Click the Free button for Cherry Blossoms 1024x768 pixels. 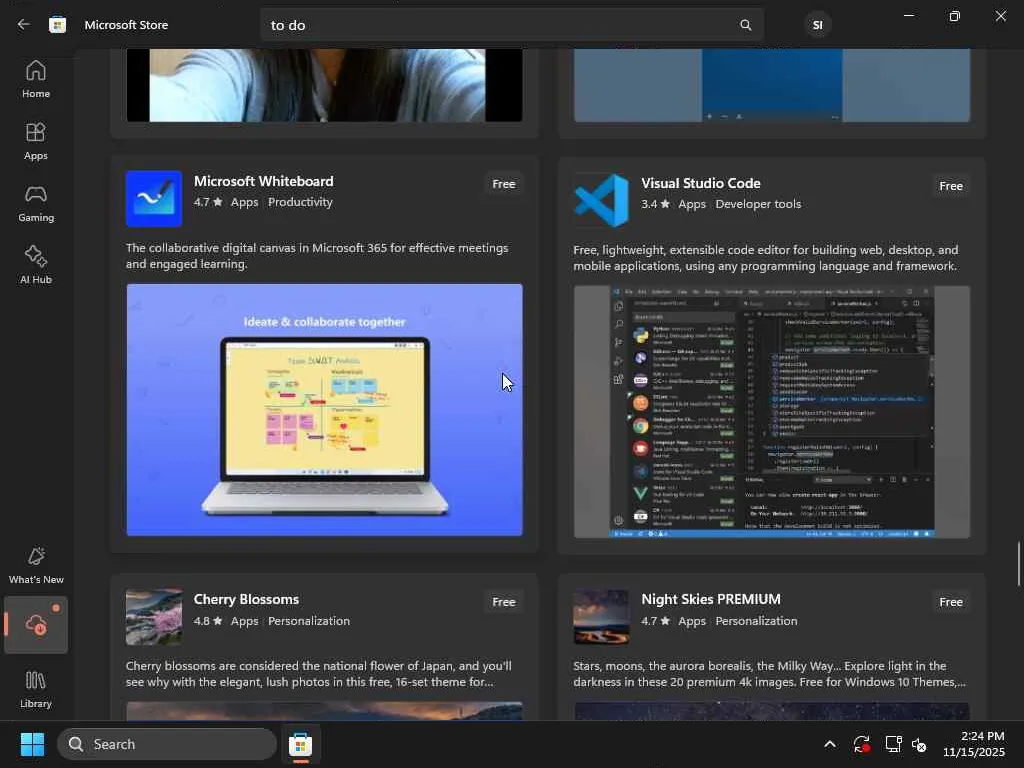pos(504,602)
